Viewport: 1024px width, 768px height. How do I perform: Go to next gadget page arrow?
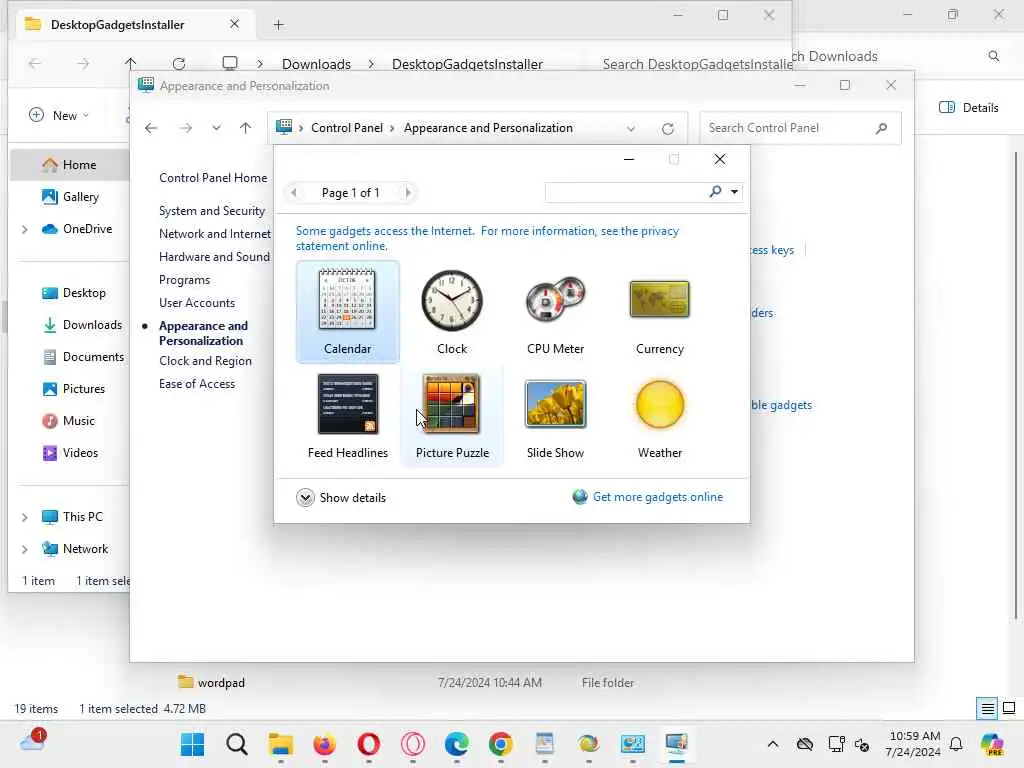click(x=408, y=193)
